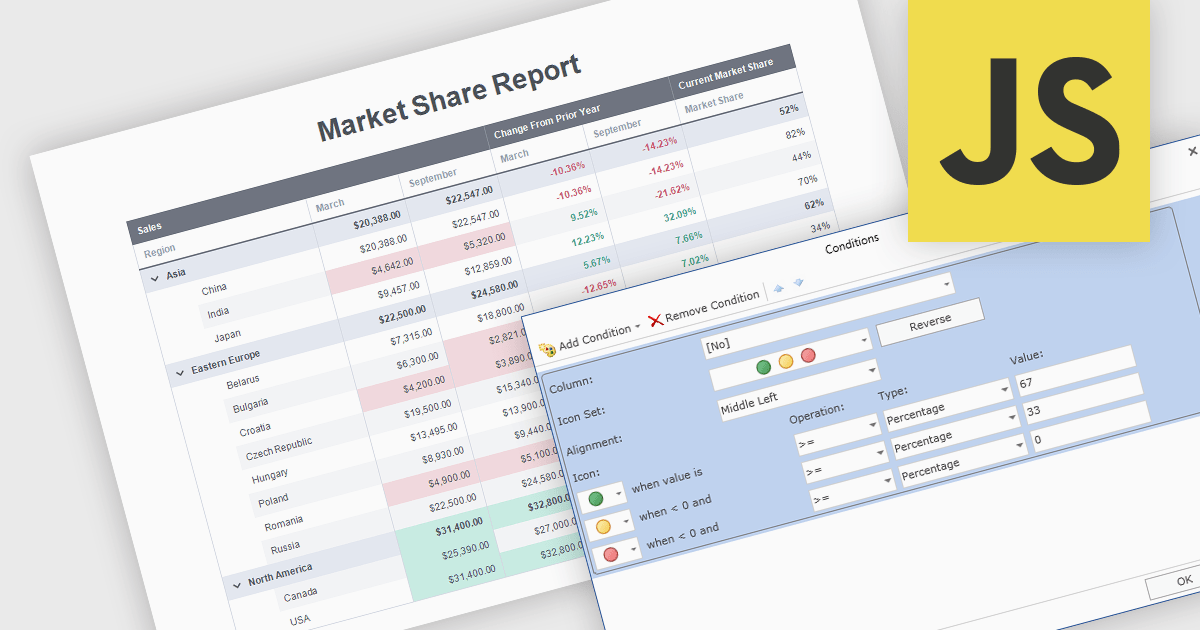
Task: Select the Hungary row
Action: [x=270, y=474]
